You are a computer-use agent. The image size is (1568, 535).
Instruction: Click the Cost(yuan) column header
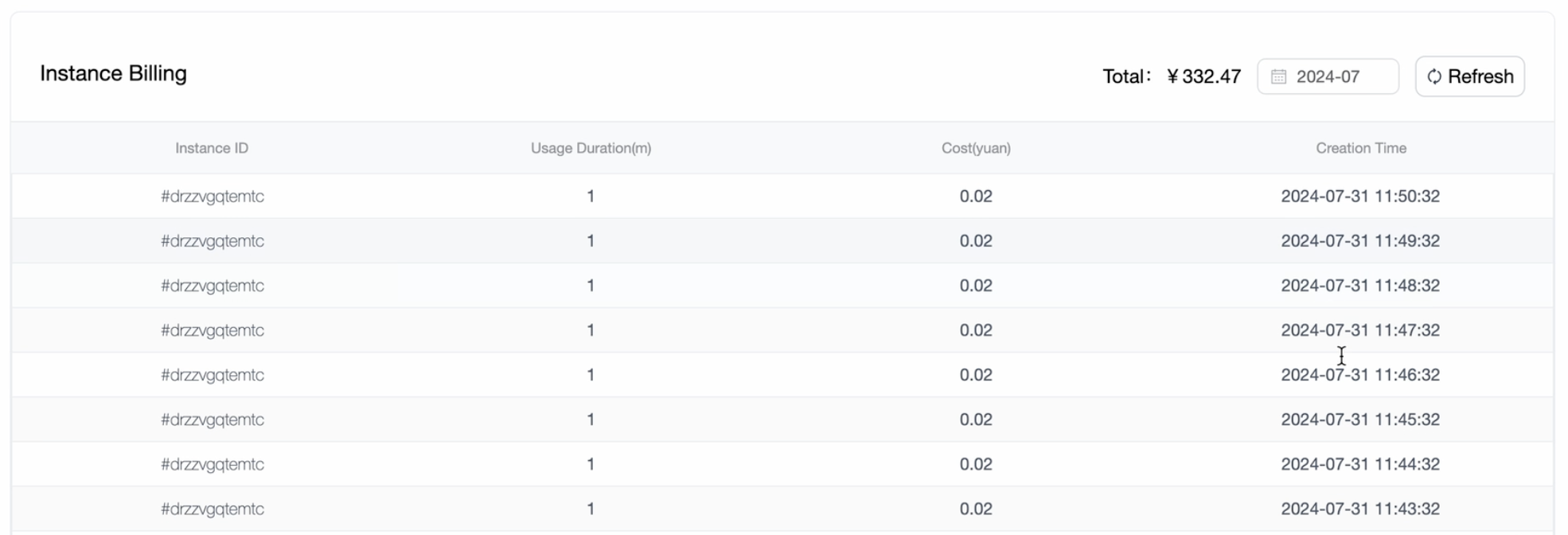tap(976, 148)
